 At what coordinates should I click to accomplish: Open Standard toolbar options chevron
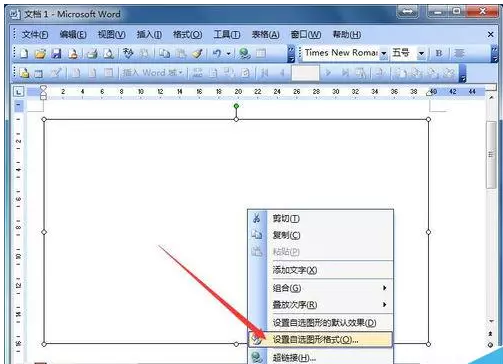(x=291, y=54)
